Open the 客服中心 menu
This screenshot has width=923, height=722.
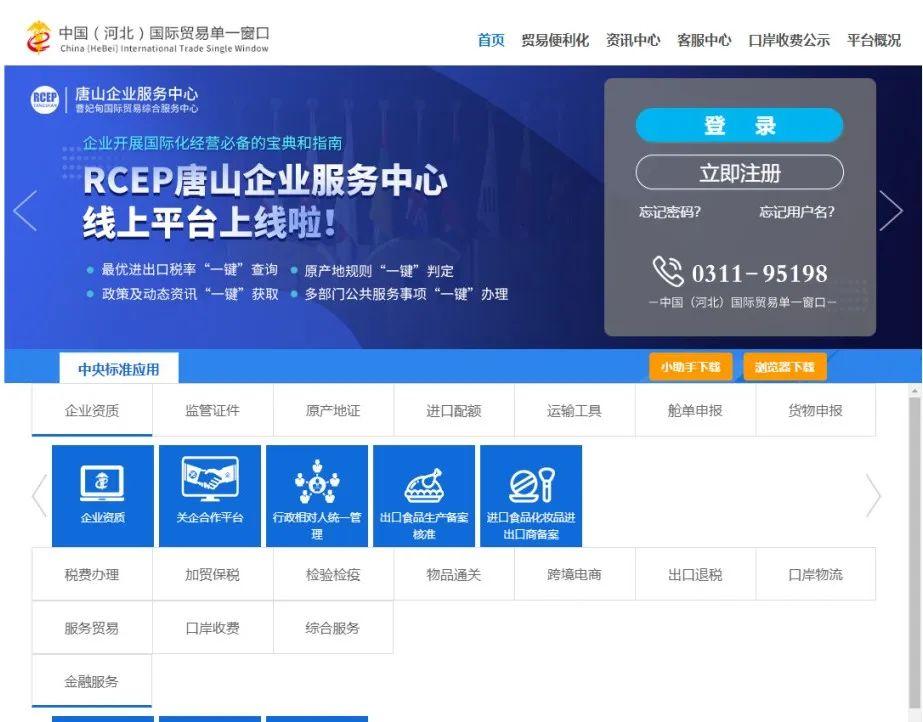click(704, 40)
